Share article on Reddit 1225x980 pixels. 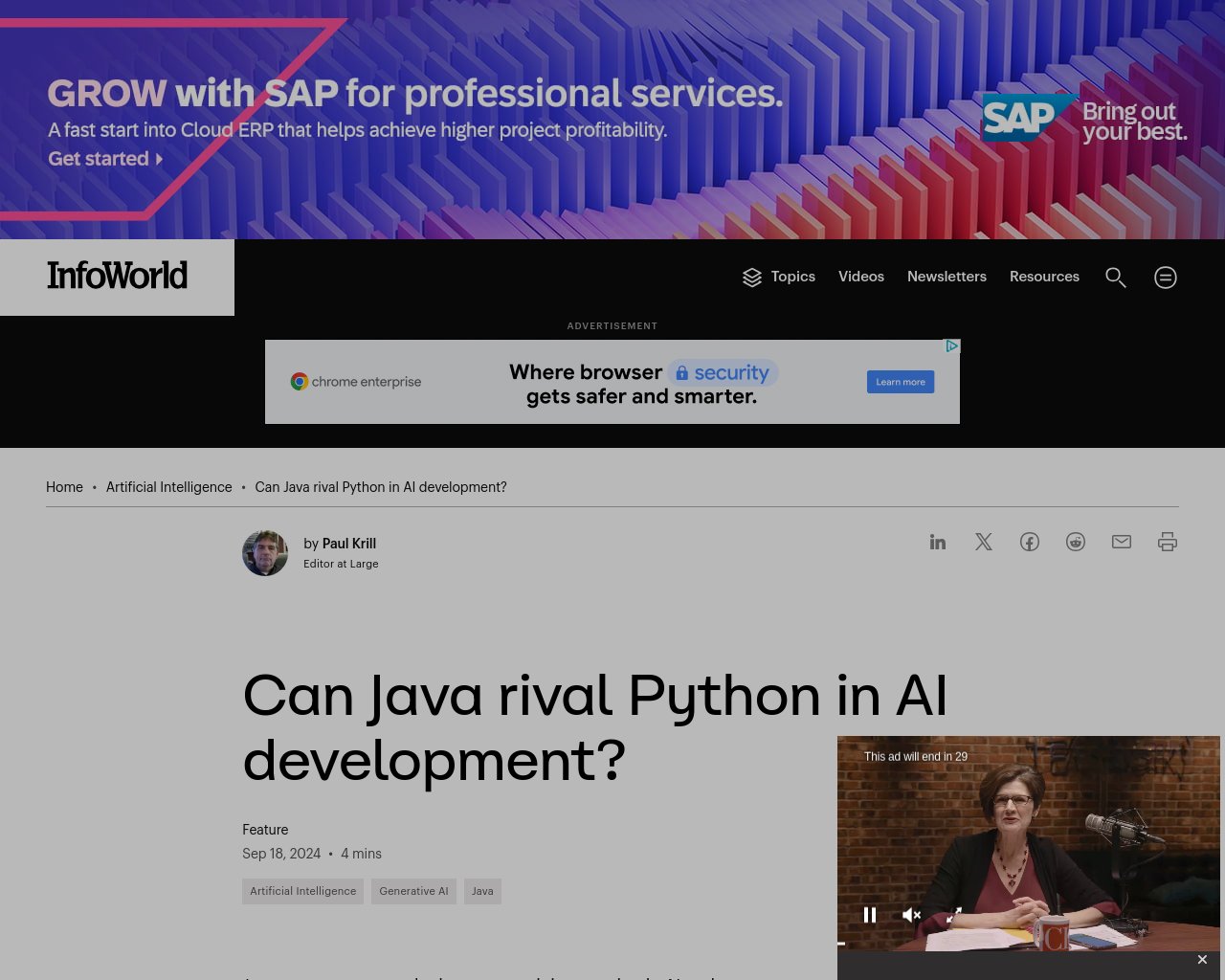[x=1076, y=542]
